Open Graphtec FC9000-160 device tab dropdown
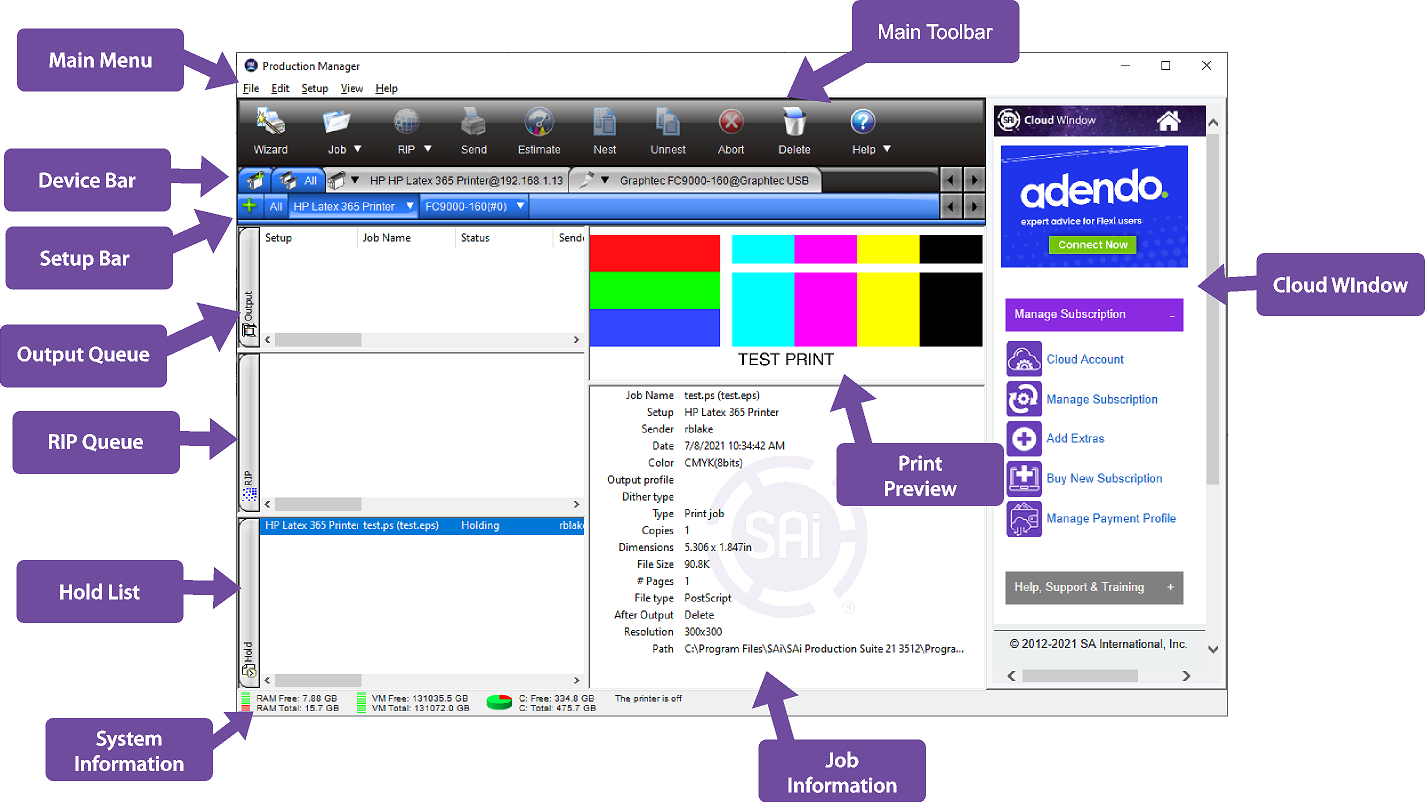This screenshot has width=1425, height=802. click(x=605, y=181)
